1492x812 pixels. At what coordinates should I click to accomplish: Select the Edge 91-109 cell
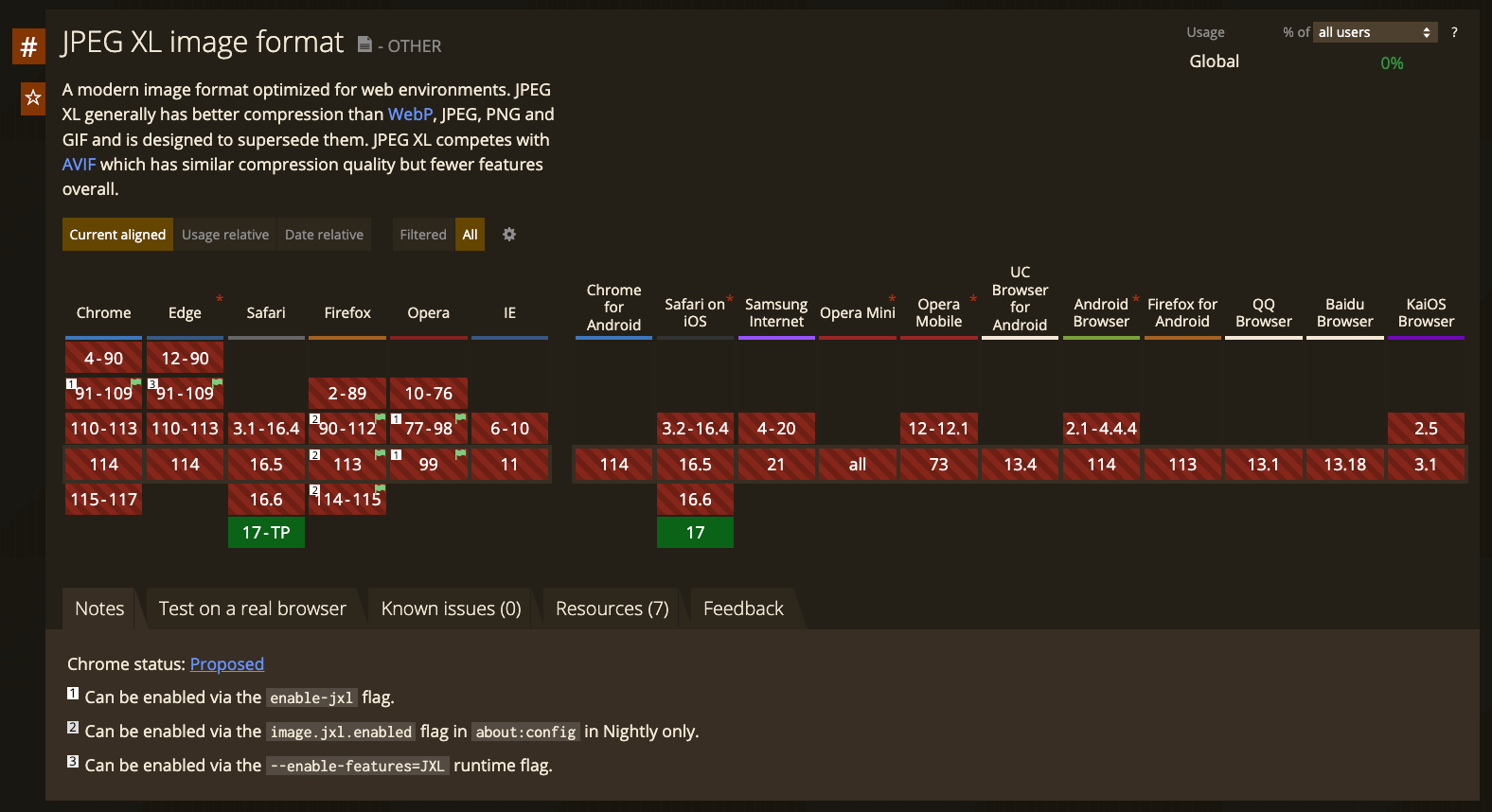[x=186, y=394]
